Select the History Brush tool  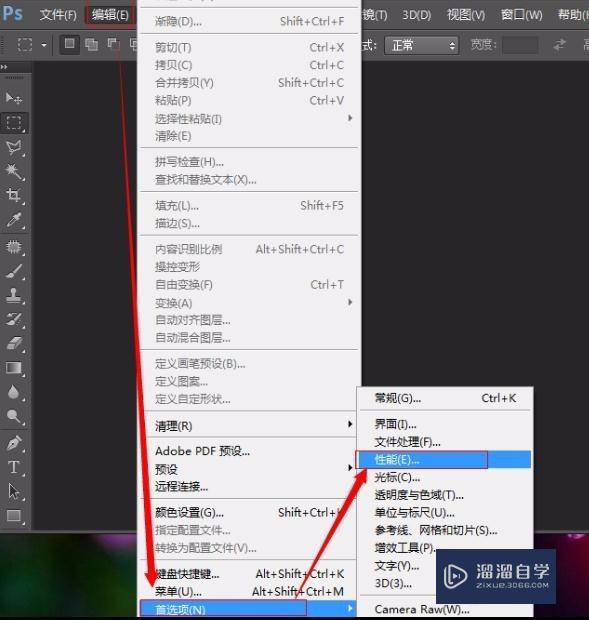(14, 319)
